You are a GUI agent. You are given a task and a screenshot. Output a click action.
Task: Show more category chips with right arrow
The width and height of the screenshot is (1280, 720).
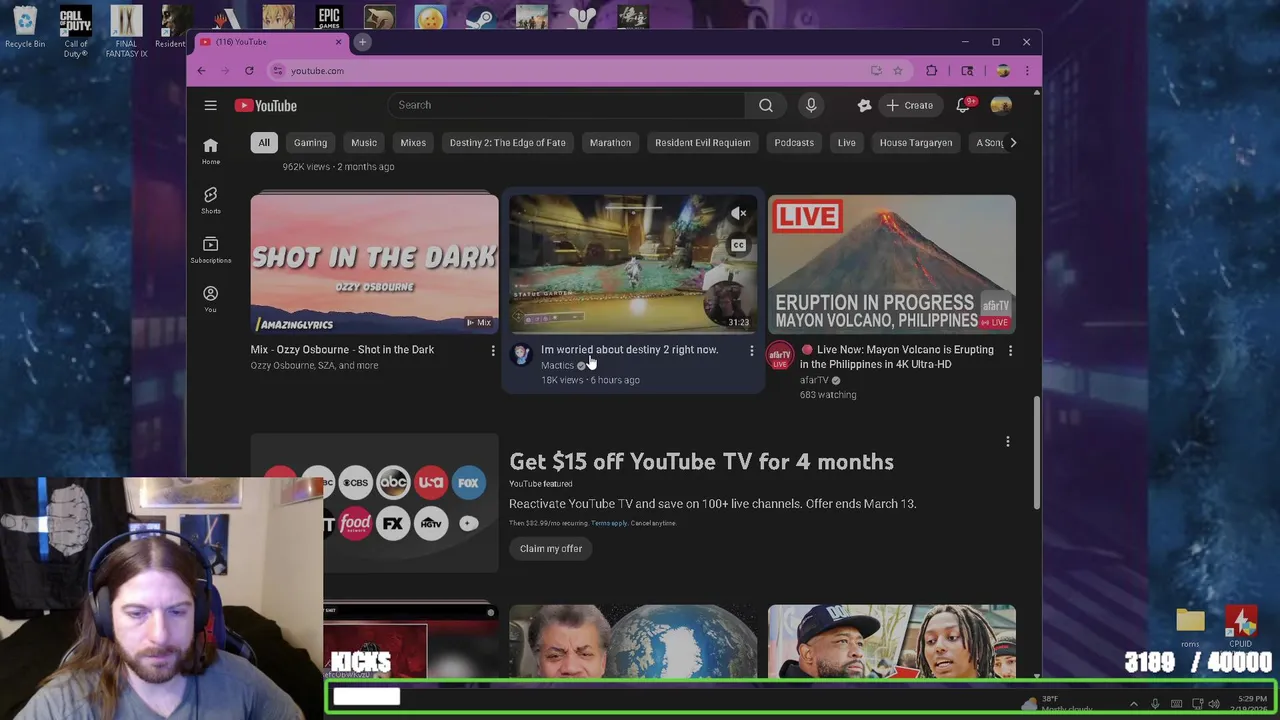pyautogui.click(x=1012, y=143)
